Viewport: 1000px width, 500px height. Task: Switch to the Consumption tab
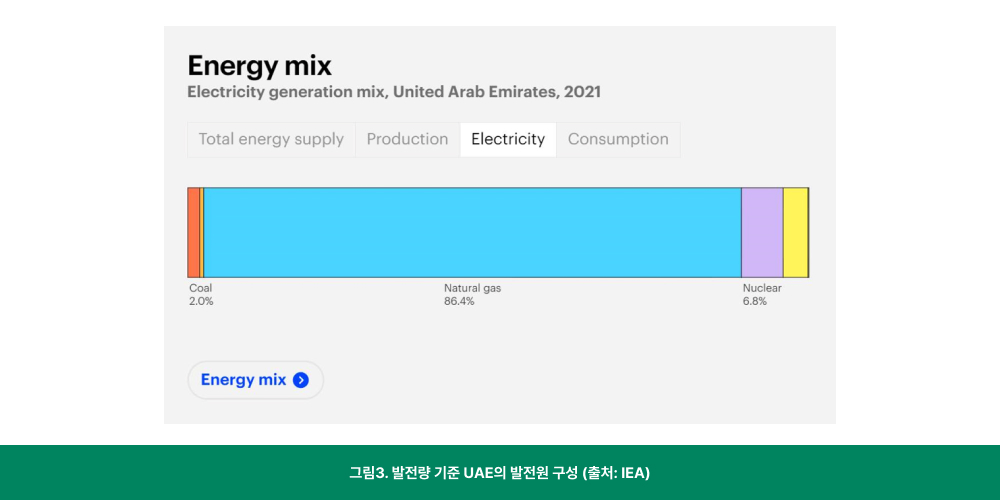[618, 139]
